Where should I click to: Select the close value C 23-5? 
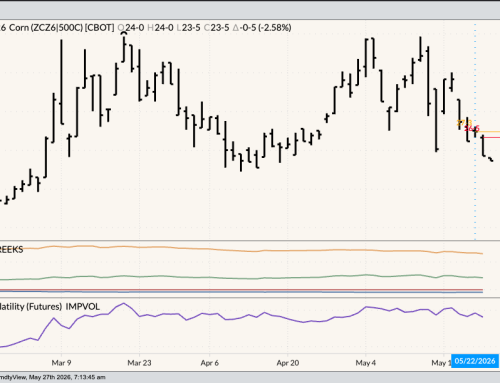click(217, 28)
